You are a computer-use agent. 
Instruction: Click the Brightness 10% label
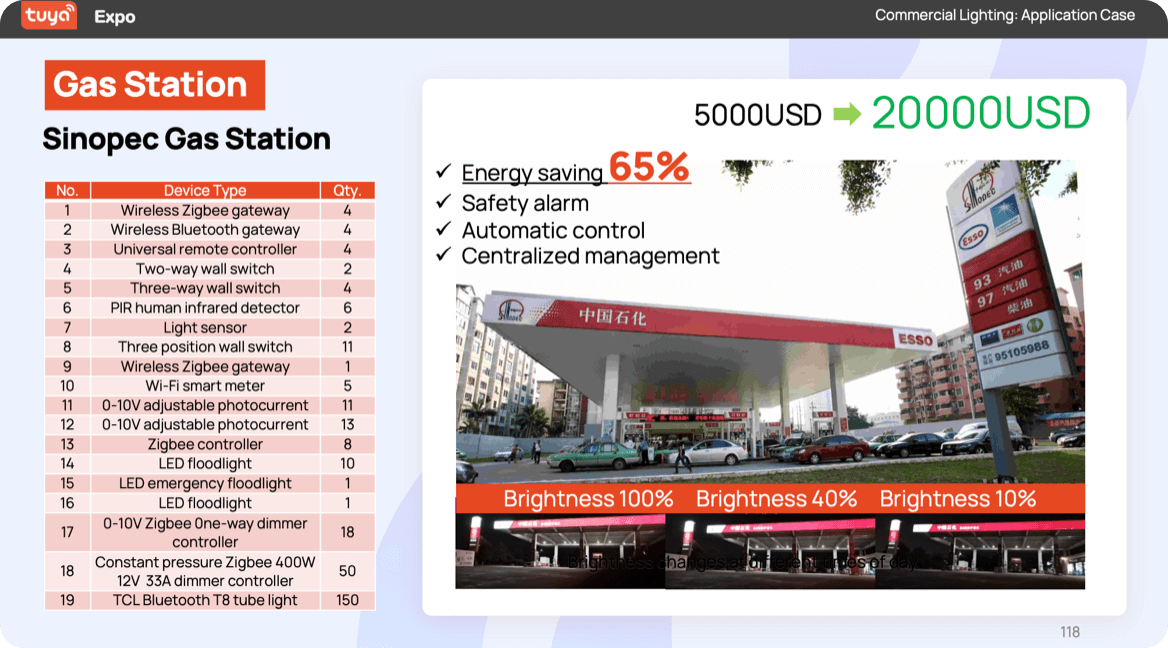click(x=958, y=498)
